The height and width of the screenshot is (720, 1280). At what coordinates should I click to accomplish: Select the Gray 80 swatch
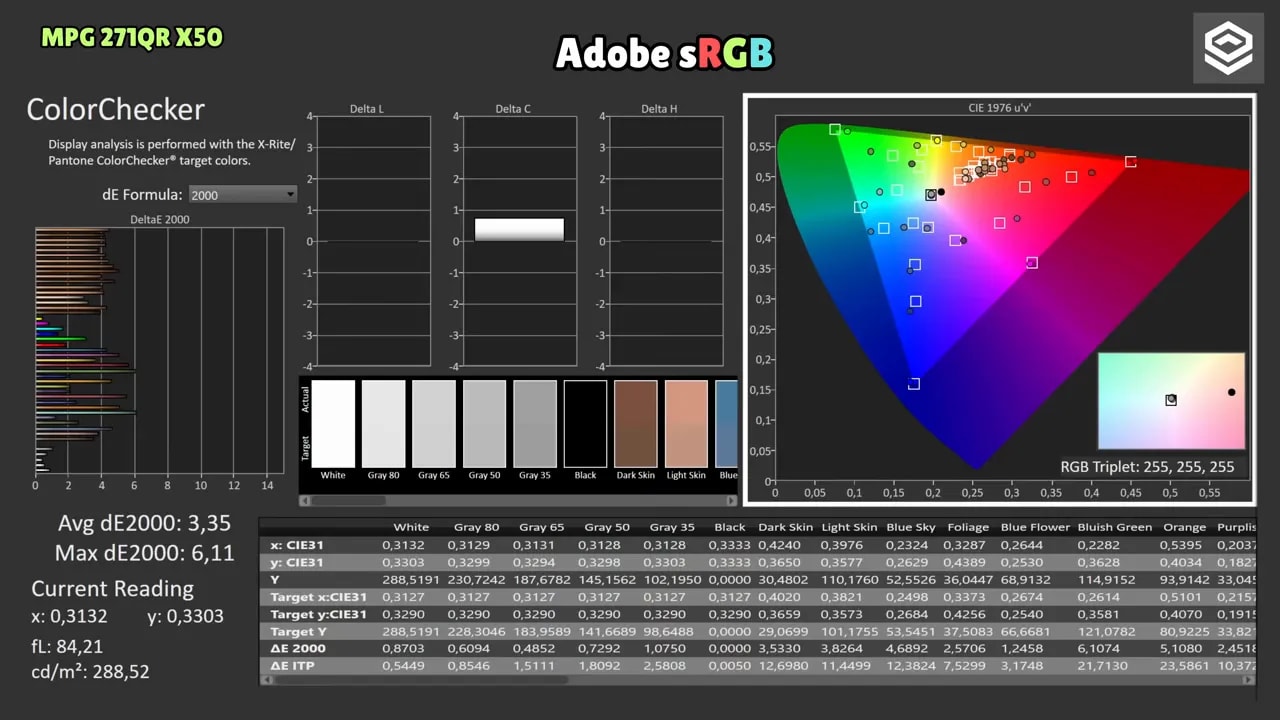(383, 424)
